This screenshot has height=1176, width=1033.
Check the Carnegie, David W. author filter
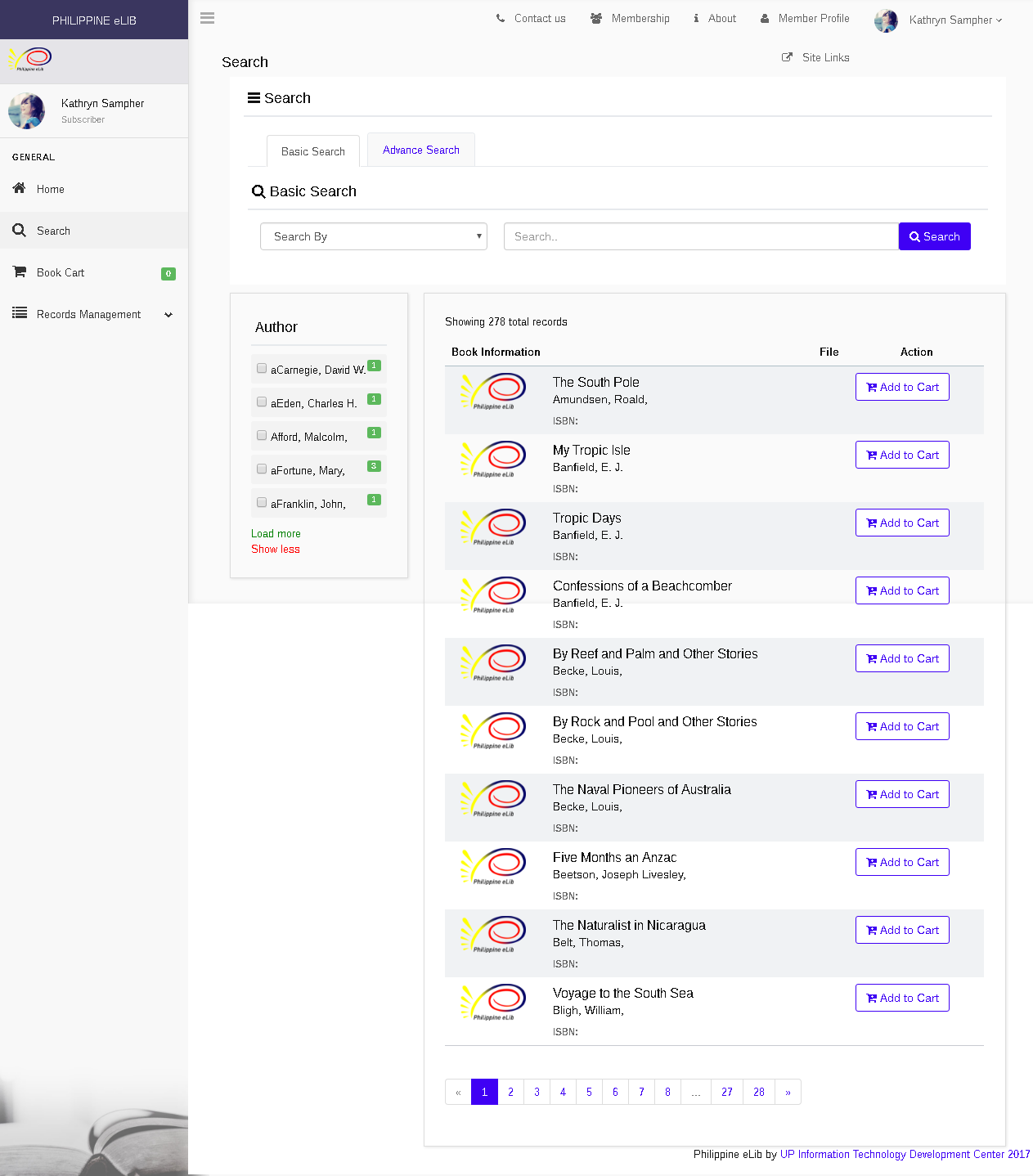point(262,369)
